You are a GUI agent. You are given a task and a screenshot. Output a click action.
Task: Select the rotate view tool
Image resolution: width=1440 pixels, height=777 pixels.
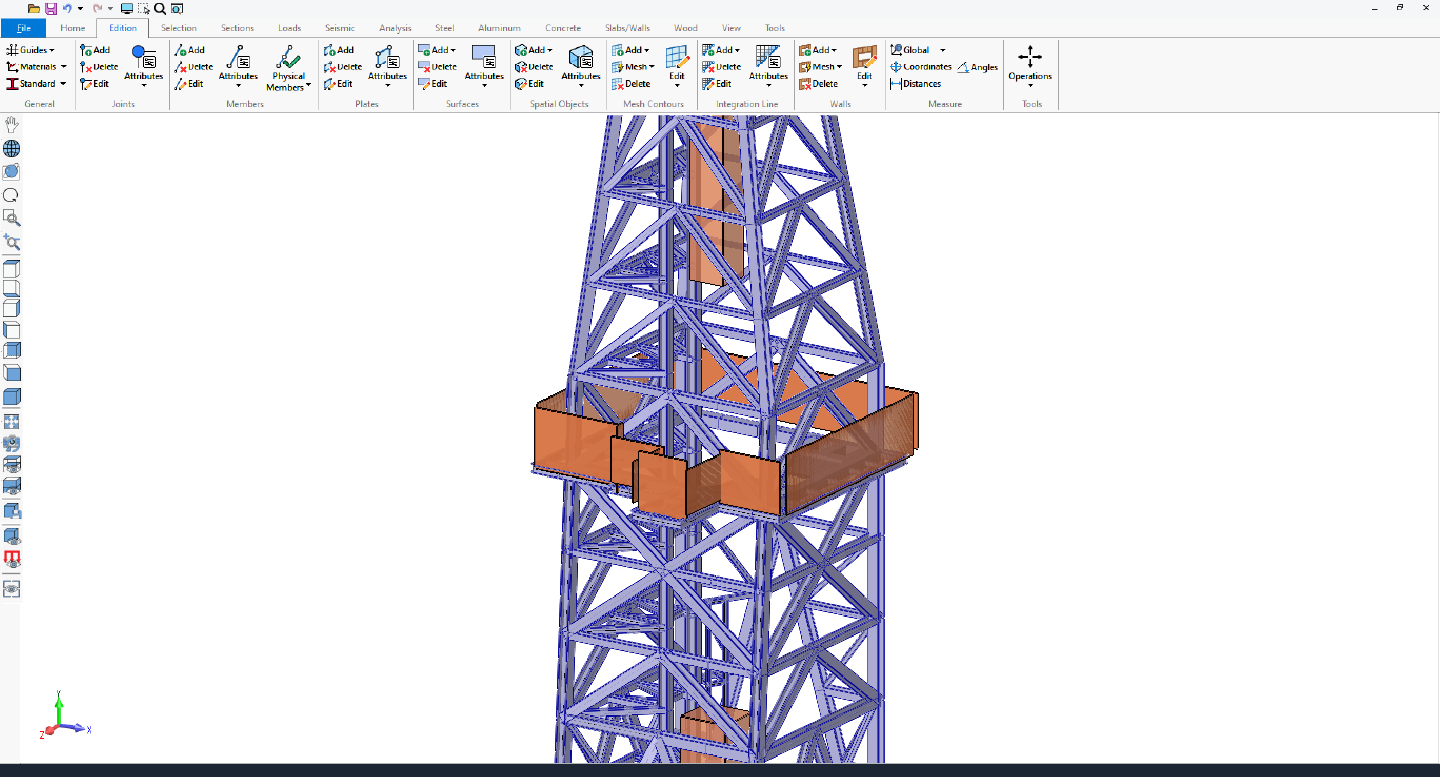click(x=10, y=171)
